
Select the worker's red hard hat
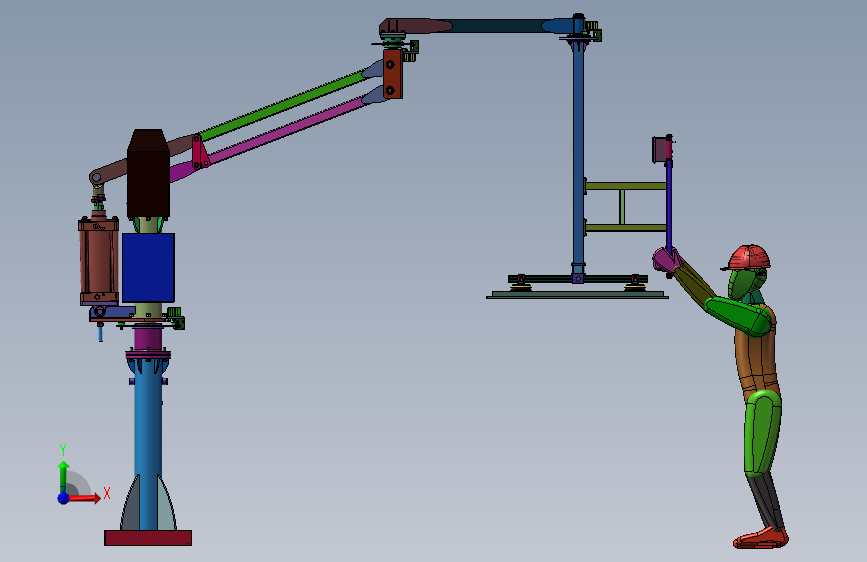(748, 258)
